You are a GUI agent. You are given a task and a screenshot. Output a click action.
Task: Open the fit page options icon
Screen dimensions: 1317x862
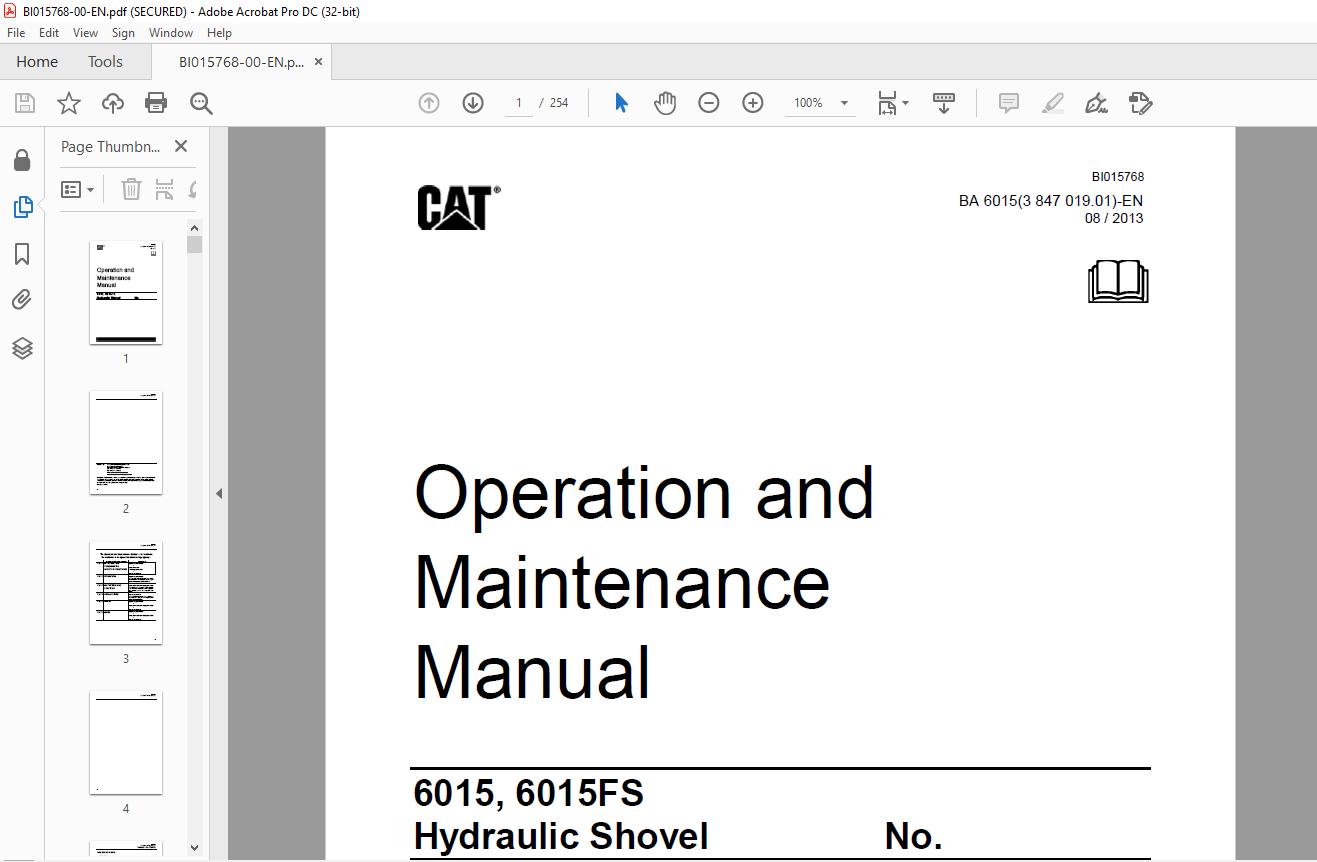(892, 103)
